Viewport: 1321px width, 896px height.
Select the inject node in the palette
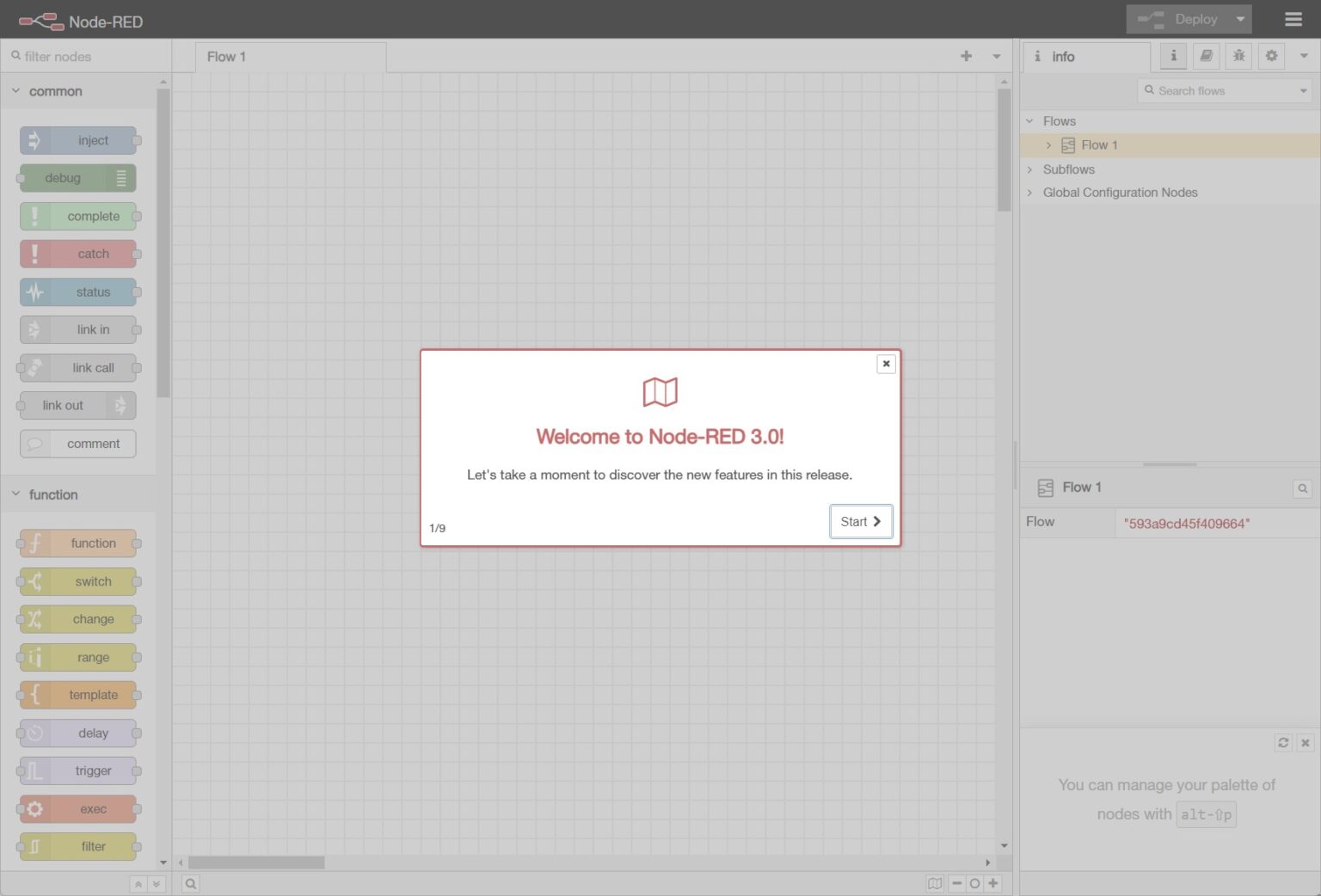(78, 140)
